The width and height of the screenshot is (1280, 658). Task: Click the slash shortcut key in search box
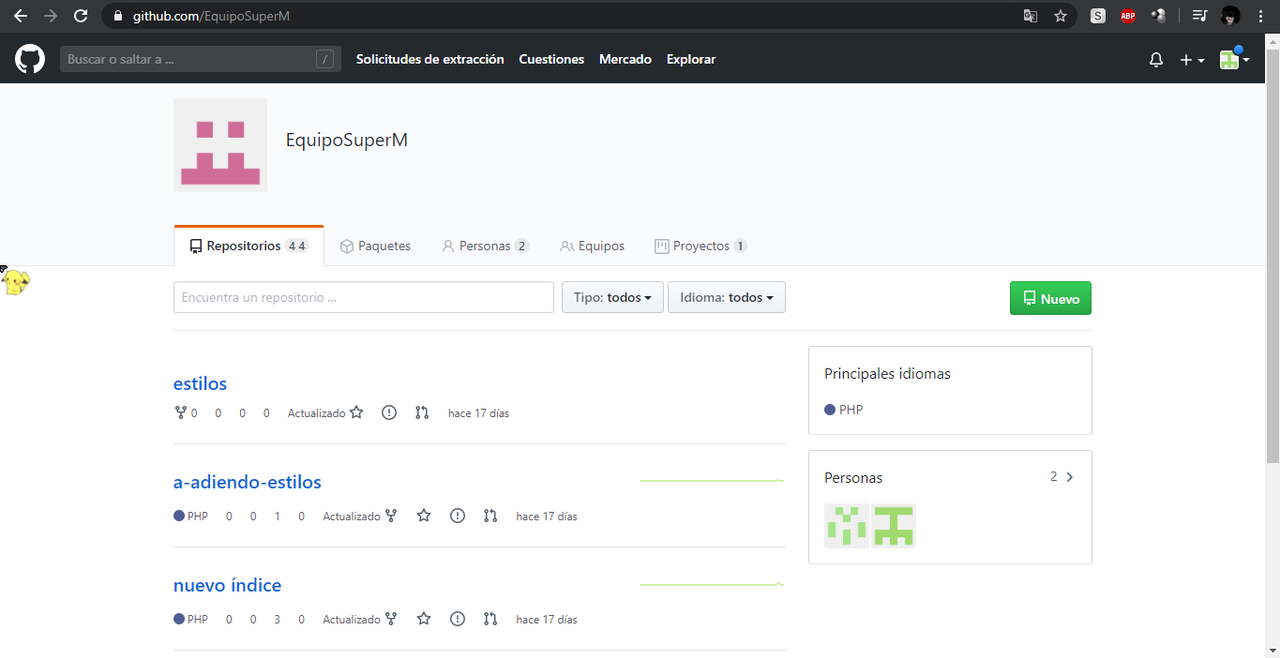(x=325, y=59)
